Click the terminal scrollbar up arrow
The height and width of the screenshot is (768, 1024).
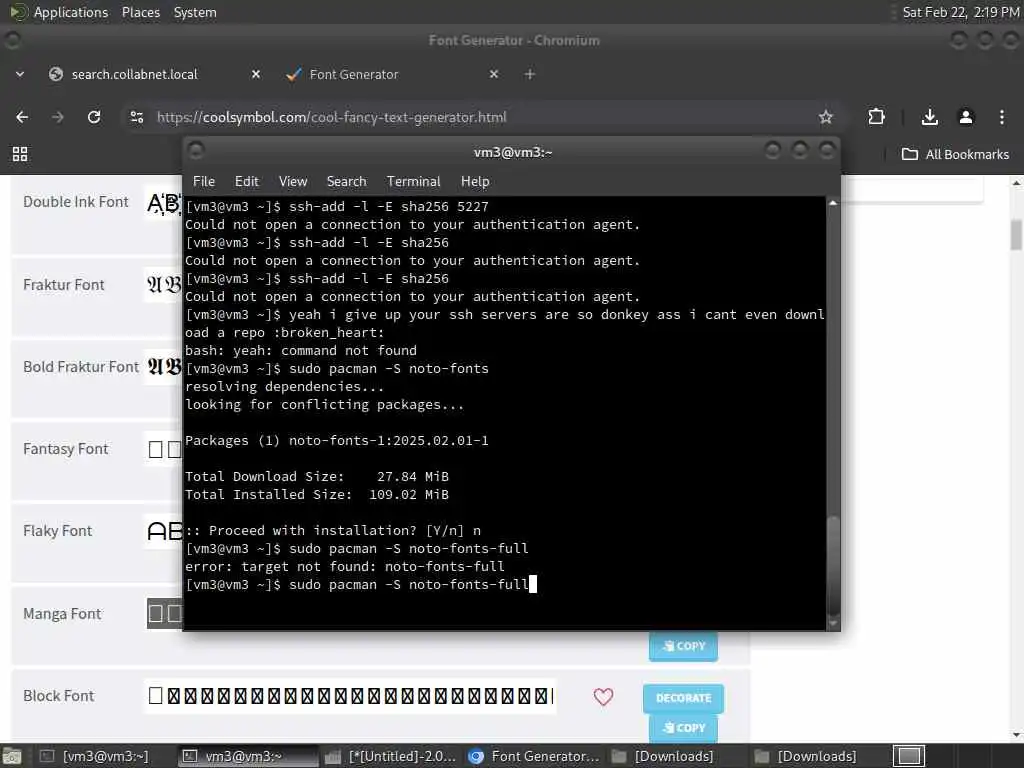(x=833, y=203)
